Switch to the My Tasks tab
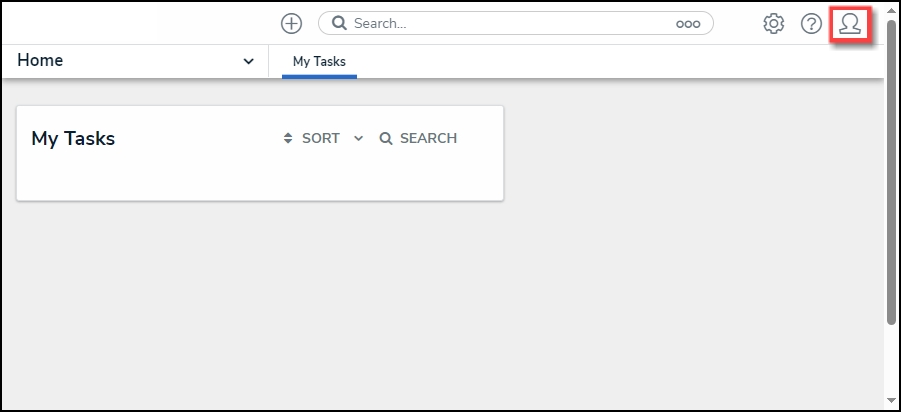The height and width of the screenshot is (412, 901). pos(319,62)
